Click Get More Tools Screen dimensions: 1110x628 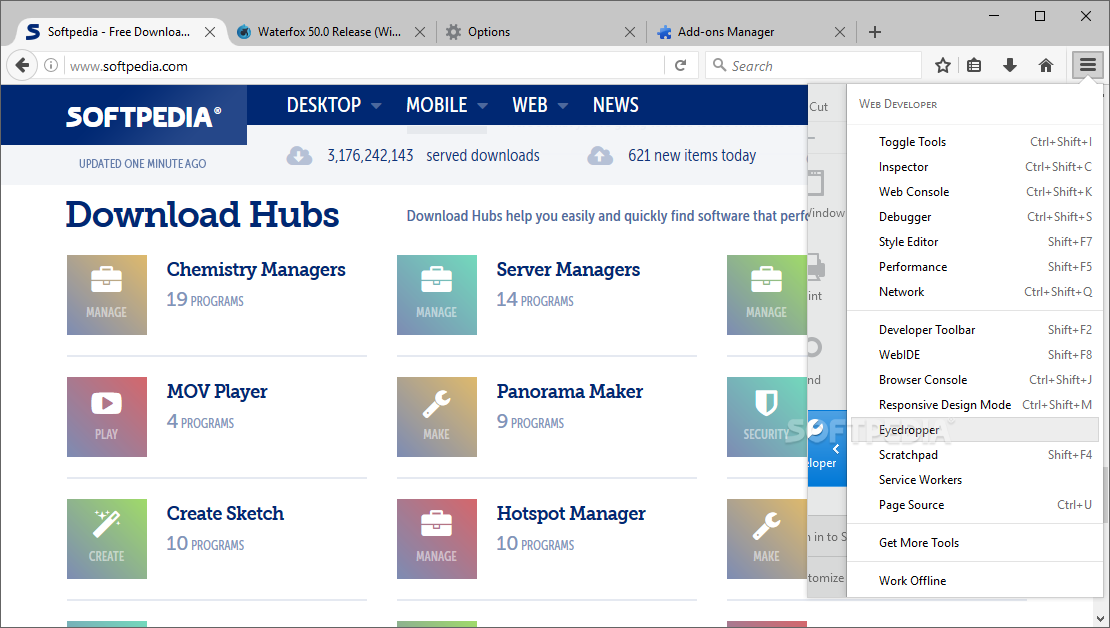(x=975, y=543)
